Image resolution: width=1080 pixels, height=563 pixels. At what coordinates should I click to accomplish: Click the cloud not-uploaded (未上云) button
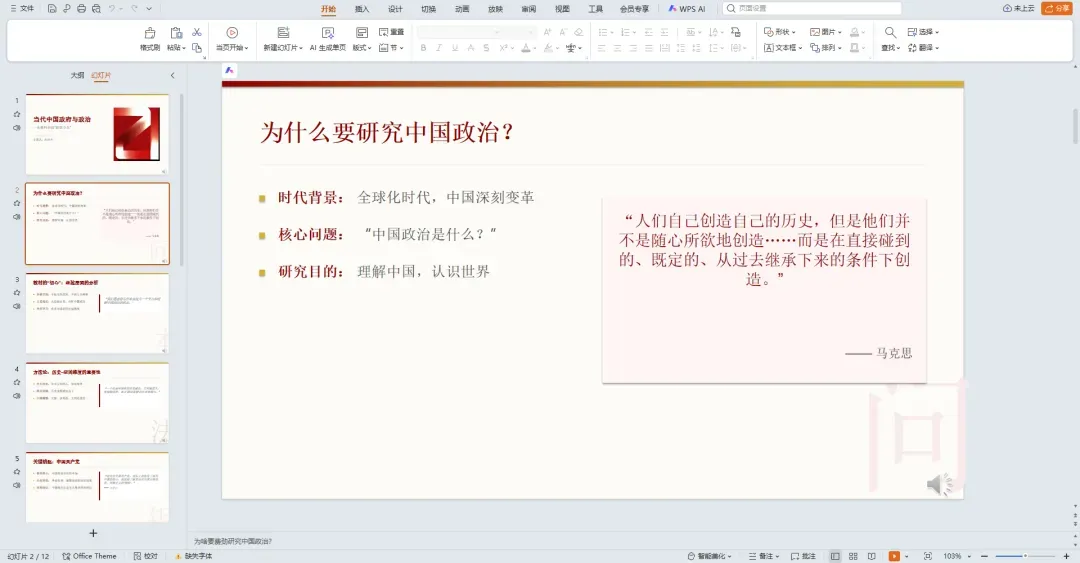coord(1018,8)
